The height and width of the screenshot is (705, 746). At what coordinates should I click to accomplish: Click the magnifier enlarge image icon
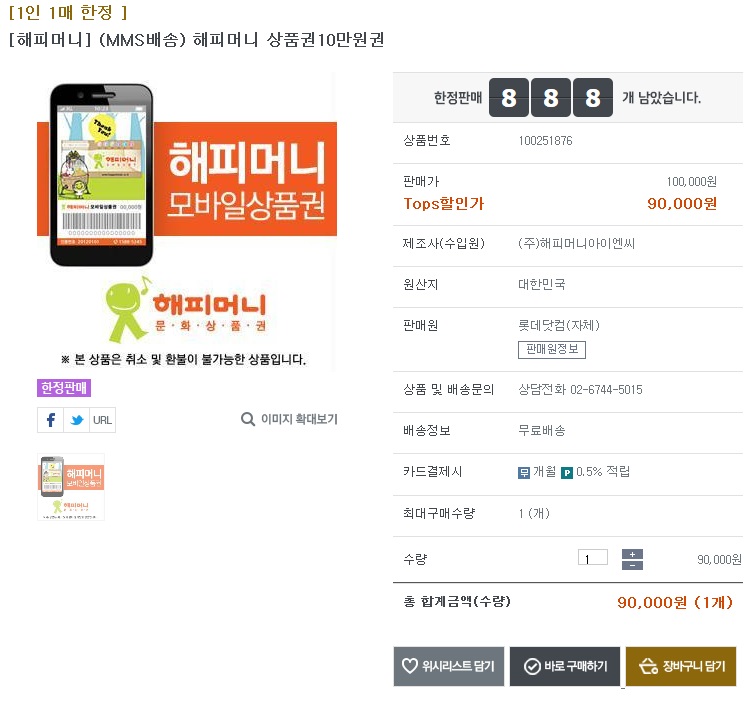tap(248, 419)
